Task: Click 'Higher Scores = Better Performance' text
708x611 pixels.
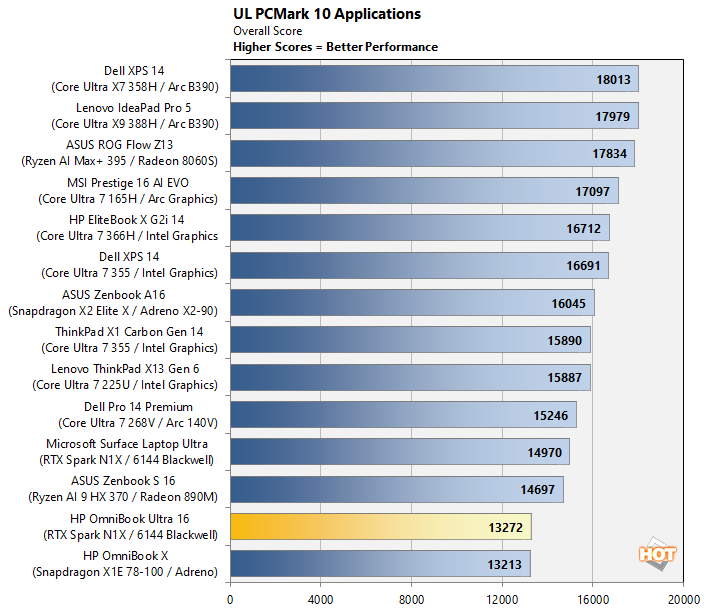Action: pos(335,47)
